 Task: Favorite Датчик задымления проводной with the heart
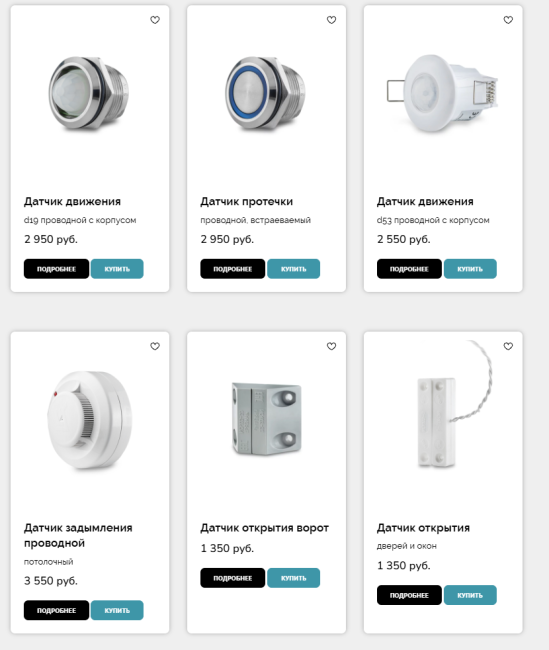[155, 346]
